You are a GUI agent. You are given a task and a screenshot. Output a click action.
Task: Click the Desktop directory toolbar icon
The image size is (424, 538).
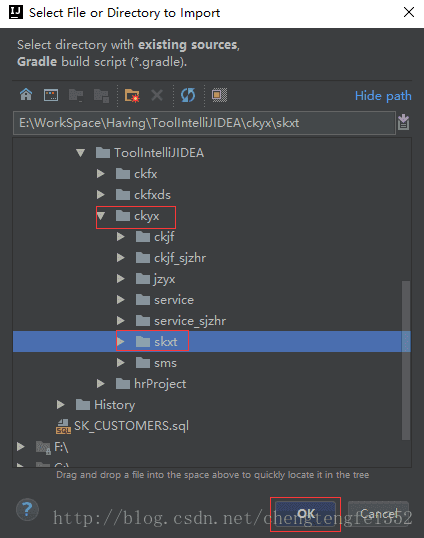tap(51, 95)
